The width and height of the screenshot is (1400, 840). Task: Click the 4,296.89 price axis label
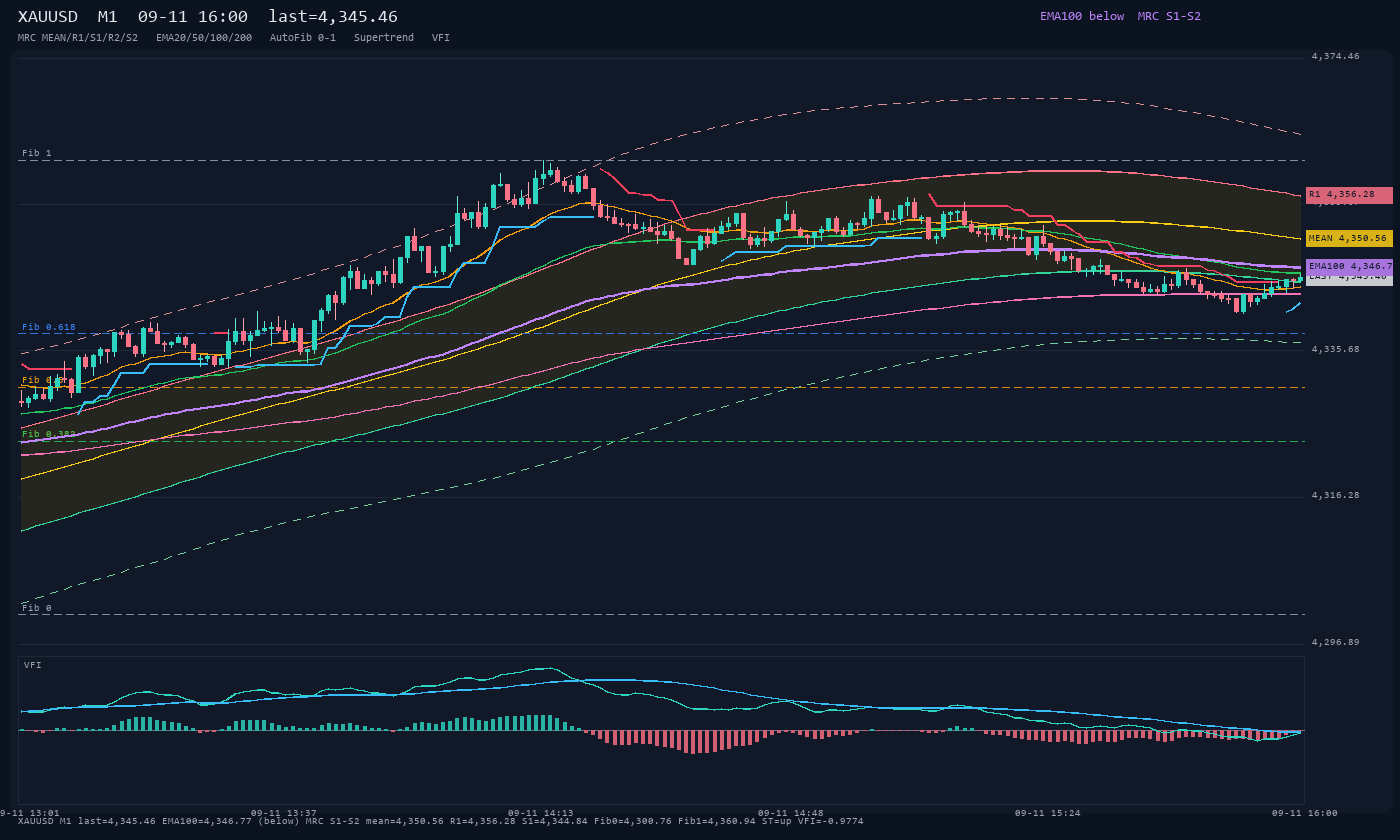(1336, 642)
